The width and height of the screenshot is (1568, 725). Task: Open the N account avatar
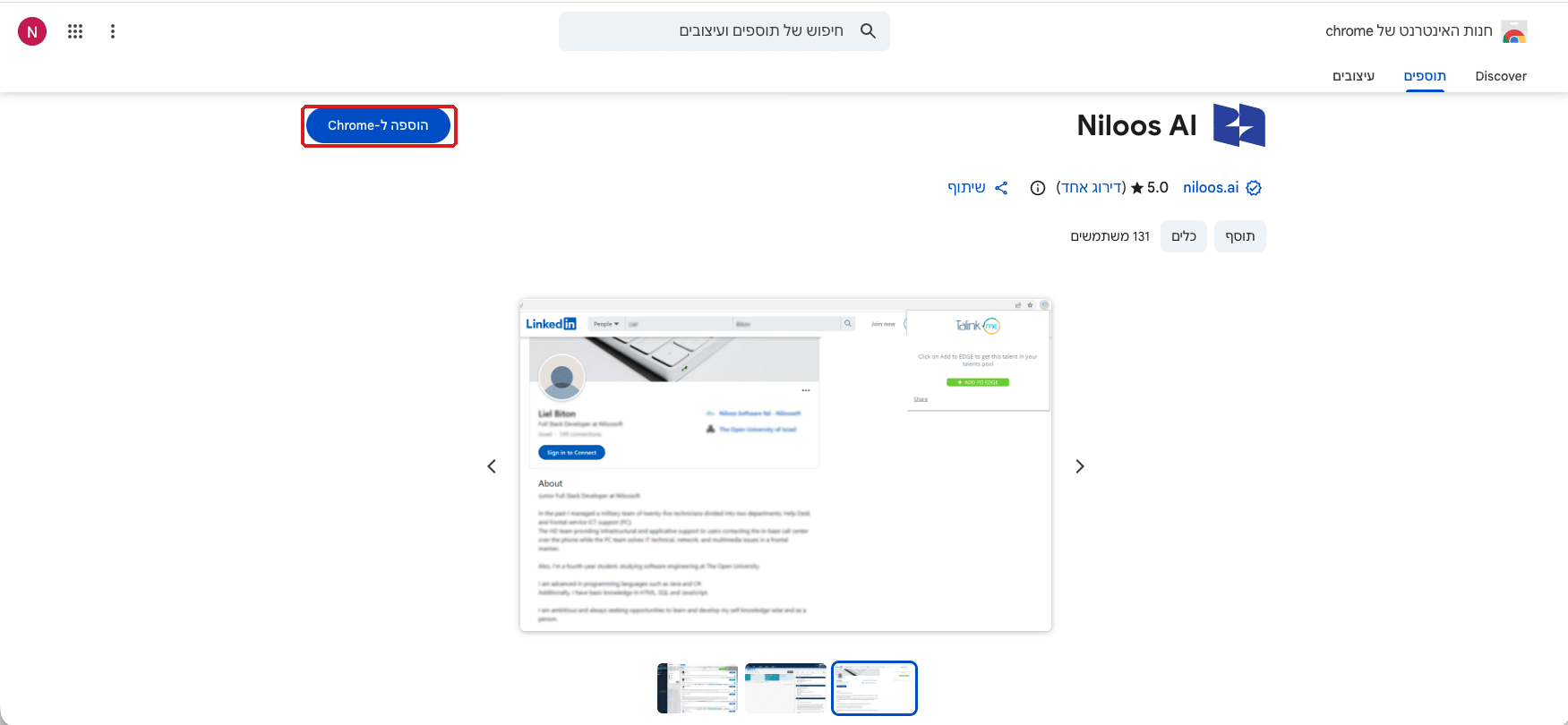[x=32, y=31]
